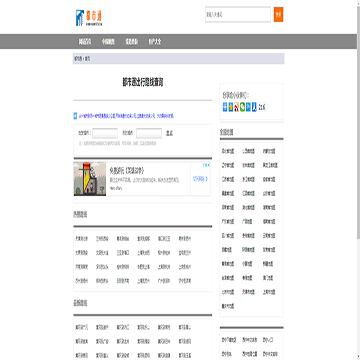This screenshot has height=360, width=360.
Task: Click the blue building site logo
Action: pos(89,18)
